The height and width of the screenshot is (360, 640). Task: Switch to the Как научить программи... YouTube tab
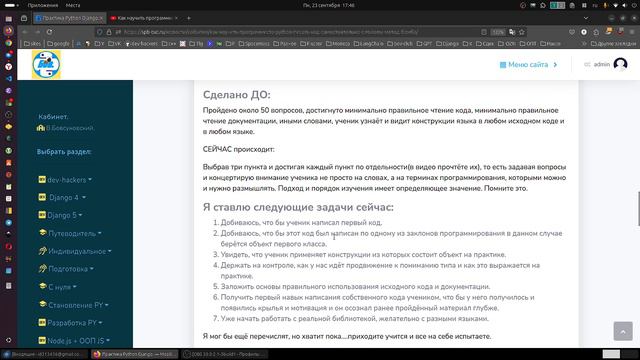pos(144,18)
